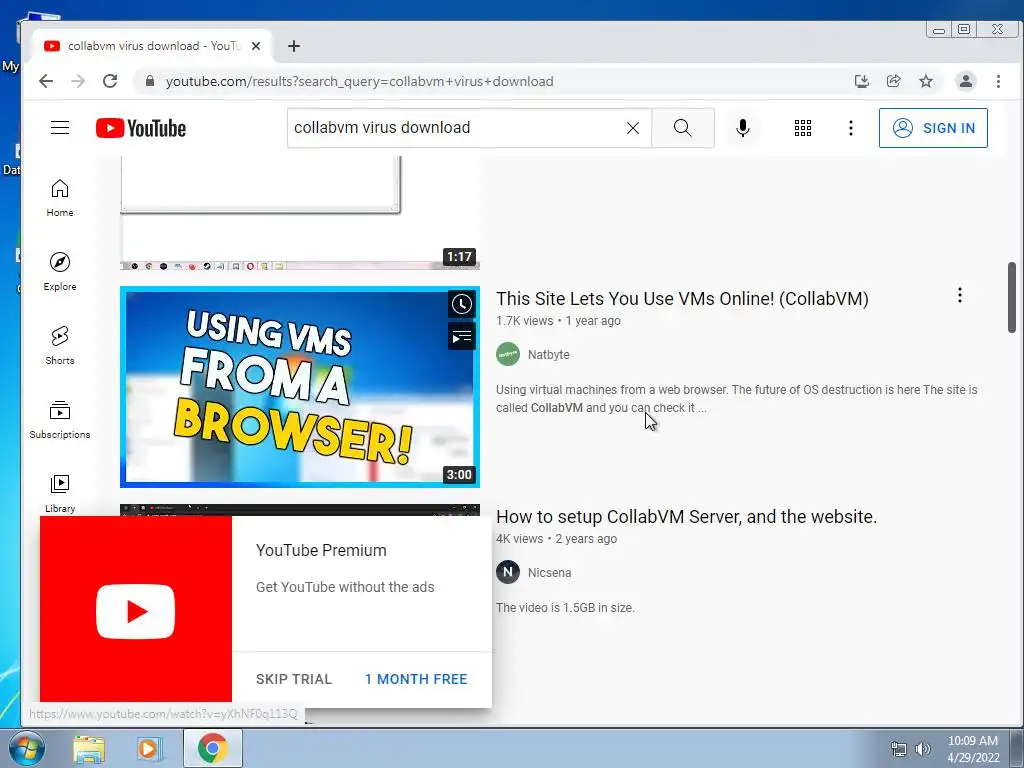Click the address bar URL
1024x768 pixels.
coord(360,82)
